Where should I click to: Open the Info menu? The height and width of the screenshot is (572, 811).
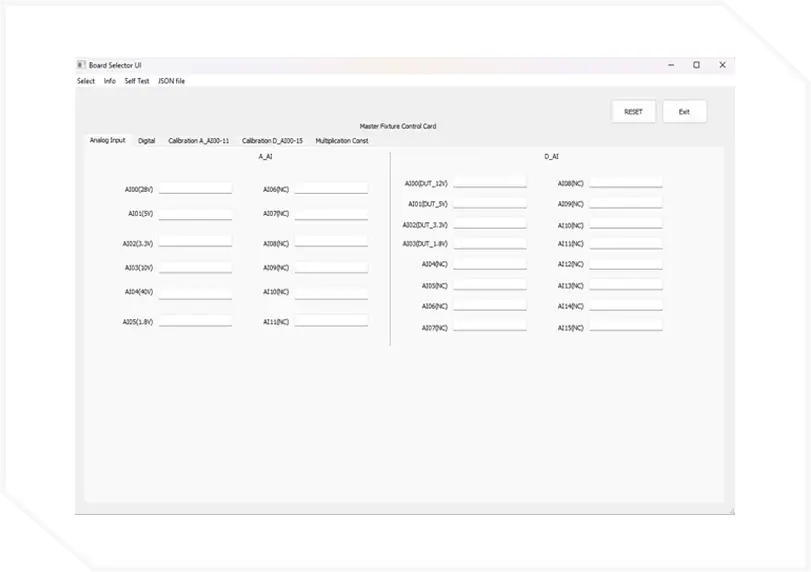point(110,81)
